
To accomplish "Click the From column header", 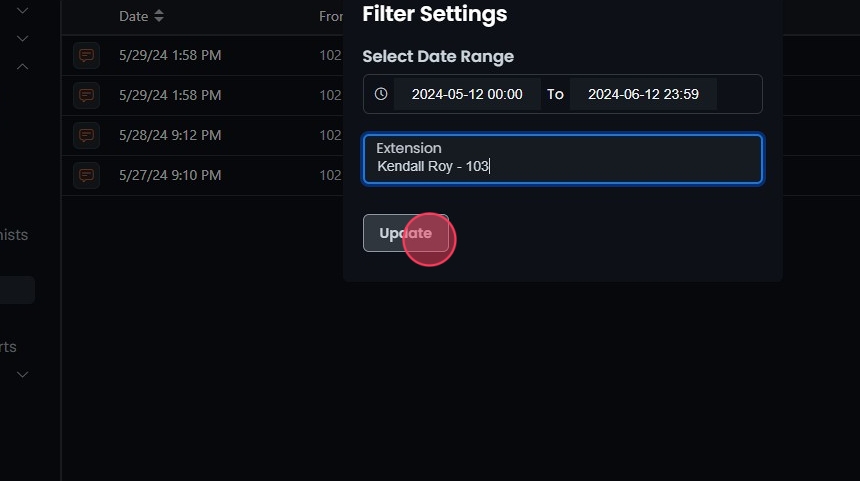I will tap(331, 16).
